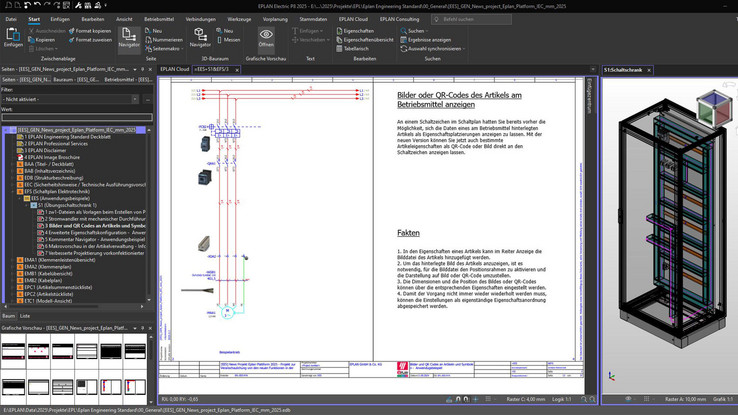Open the EPLAN Consulting tab
This screenshot has width=738, height=415.
[399, 19]
